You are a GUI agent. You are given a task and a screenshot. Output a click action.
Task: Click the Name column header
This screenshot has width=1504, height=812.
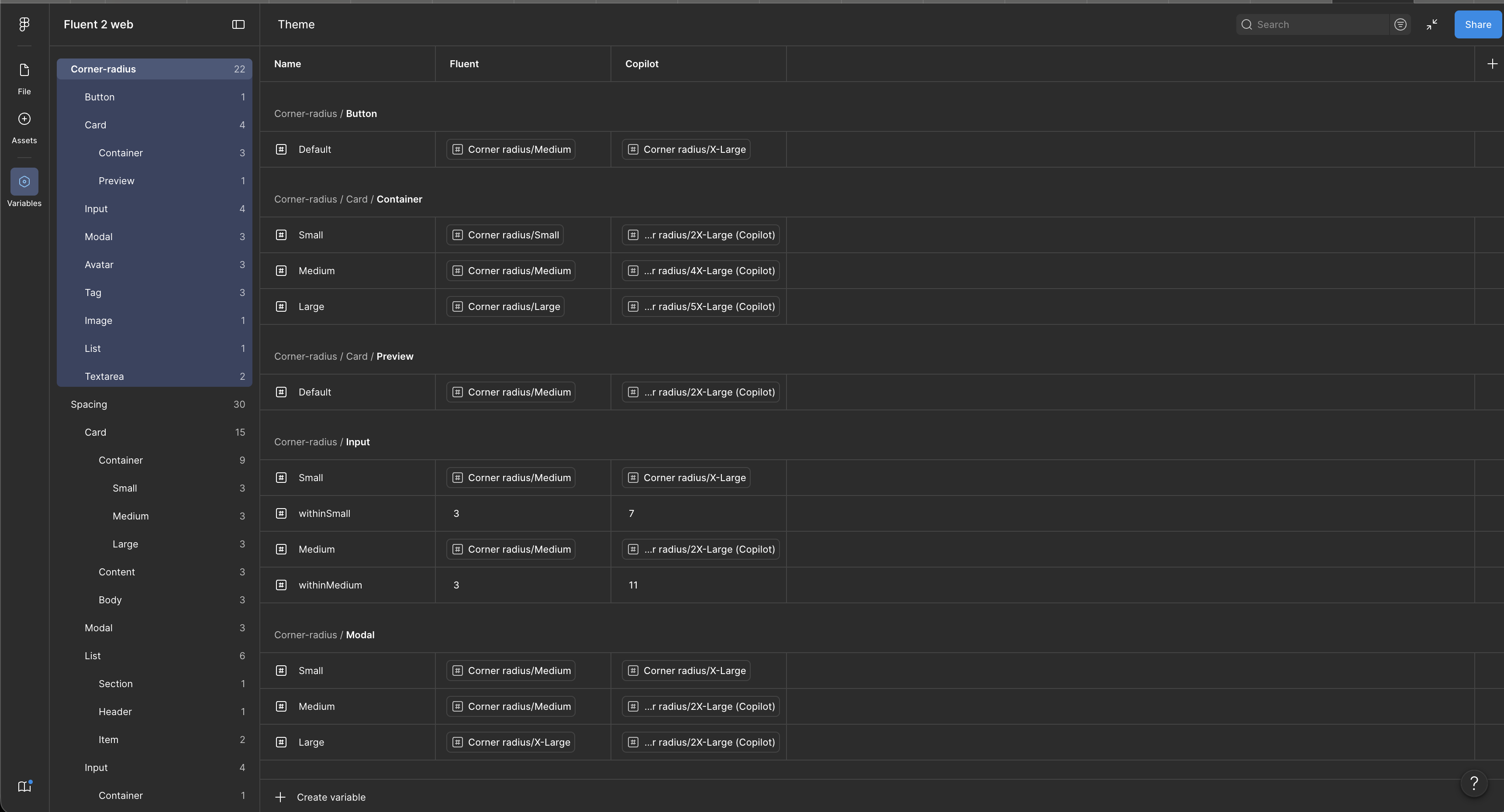click(347, 64)
